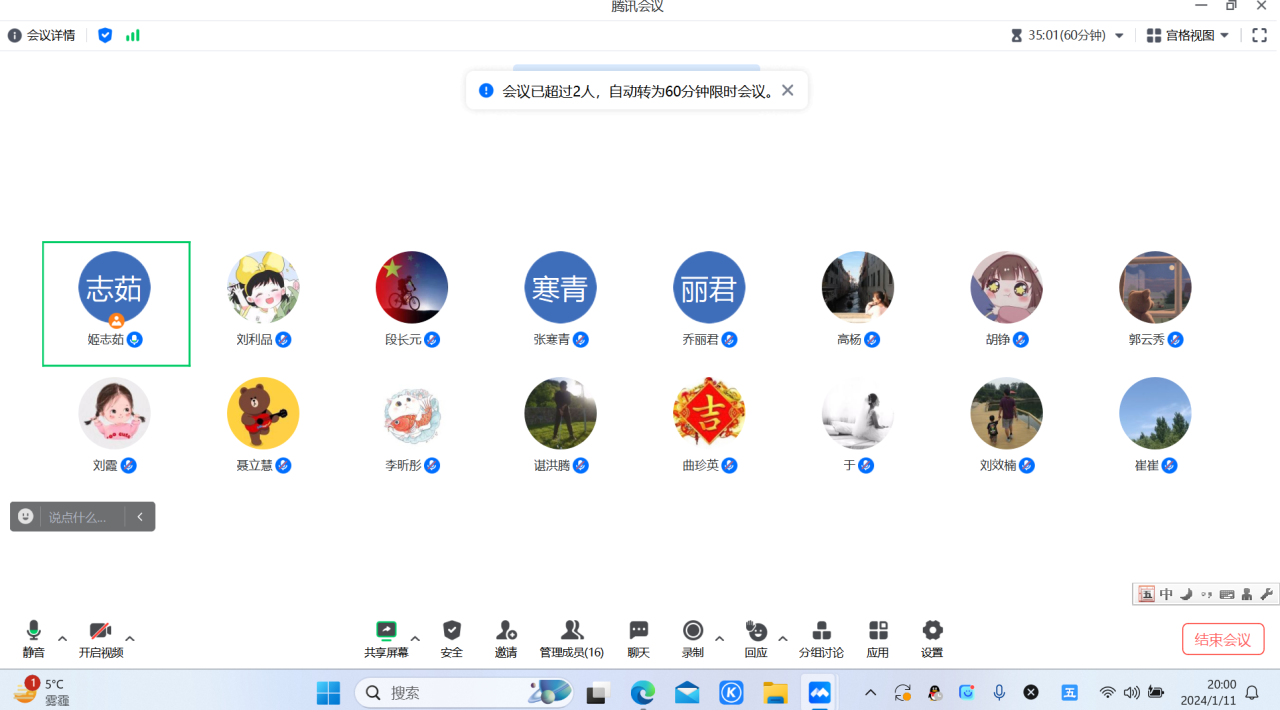Click the Security (安全) shield icon
The height and width of the screenshot is (710, 1280).
click(452, 638)
